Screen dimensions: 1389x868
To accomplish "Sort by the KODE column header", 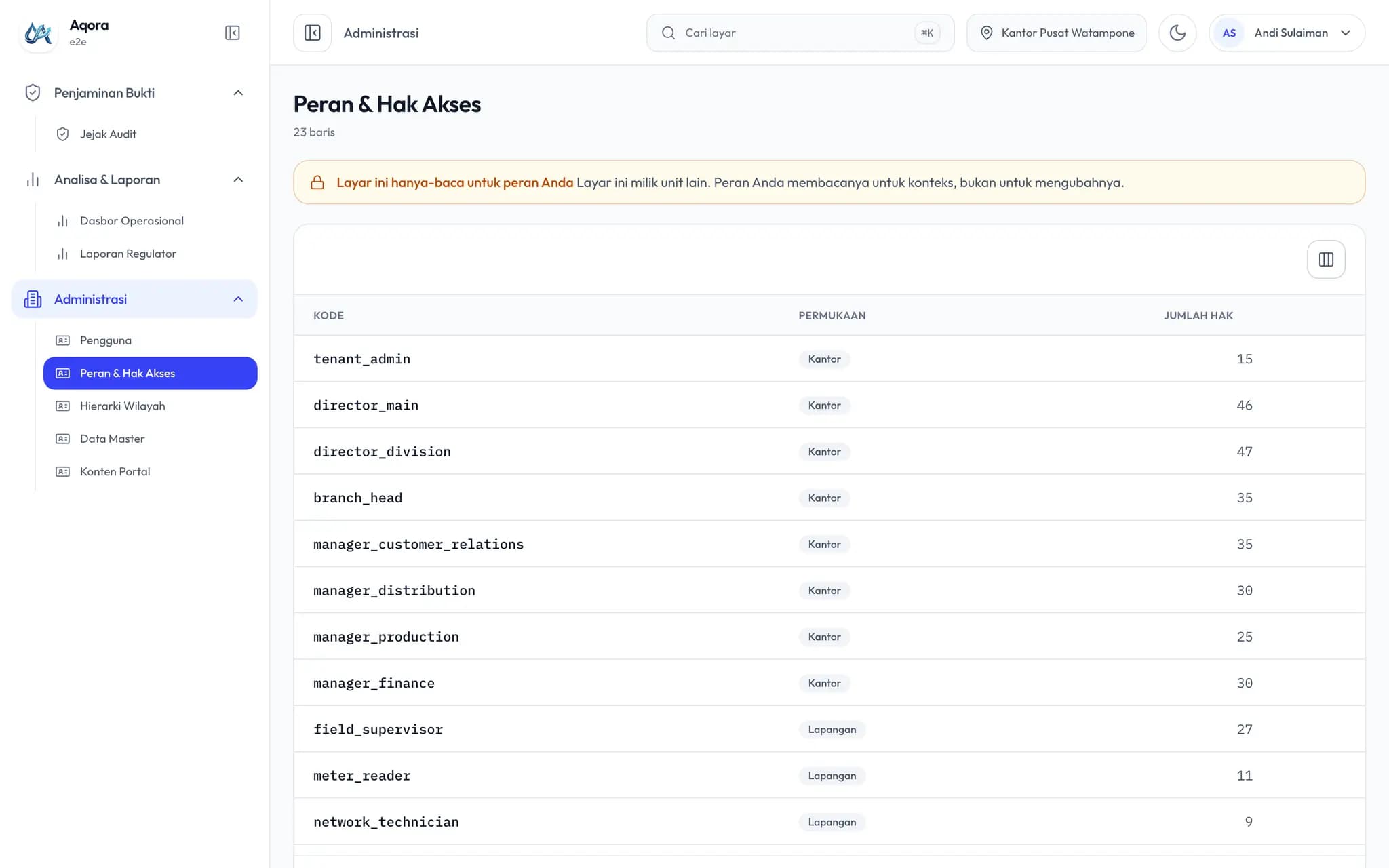I will coord(328,315).
